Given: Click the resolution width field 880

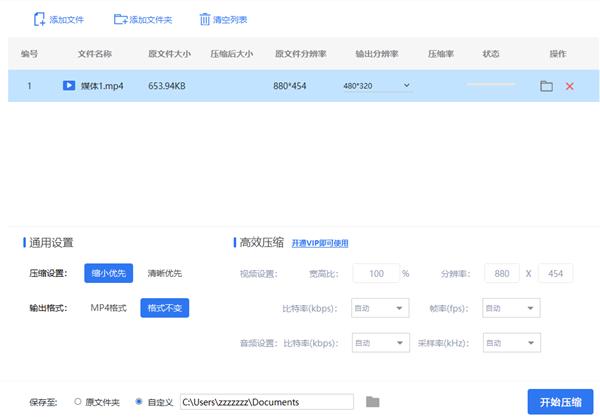Looking at the screenshot, I should (502, 273).
